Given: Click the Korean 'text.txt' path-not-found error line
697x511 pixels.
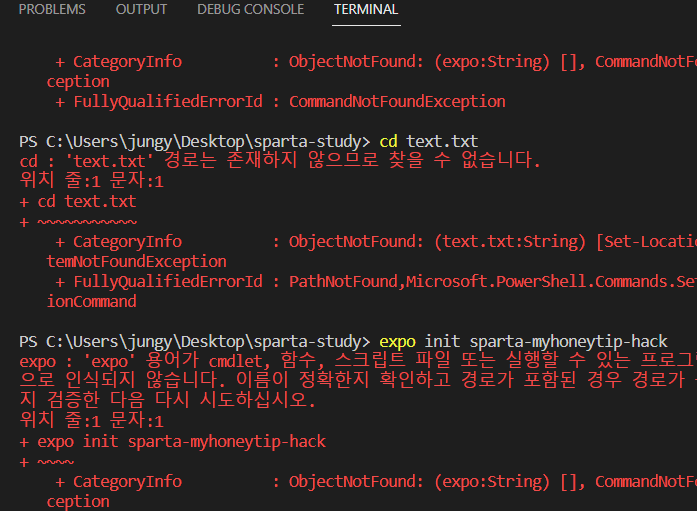Looking at the screenshot, I should (280, 161).
